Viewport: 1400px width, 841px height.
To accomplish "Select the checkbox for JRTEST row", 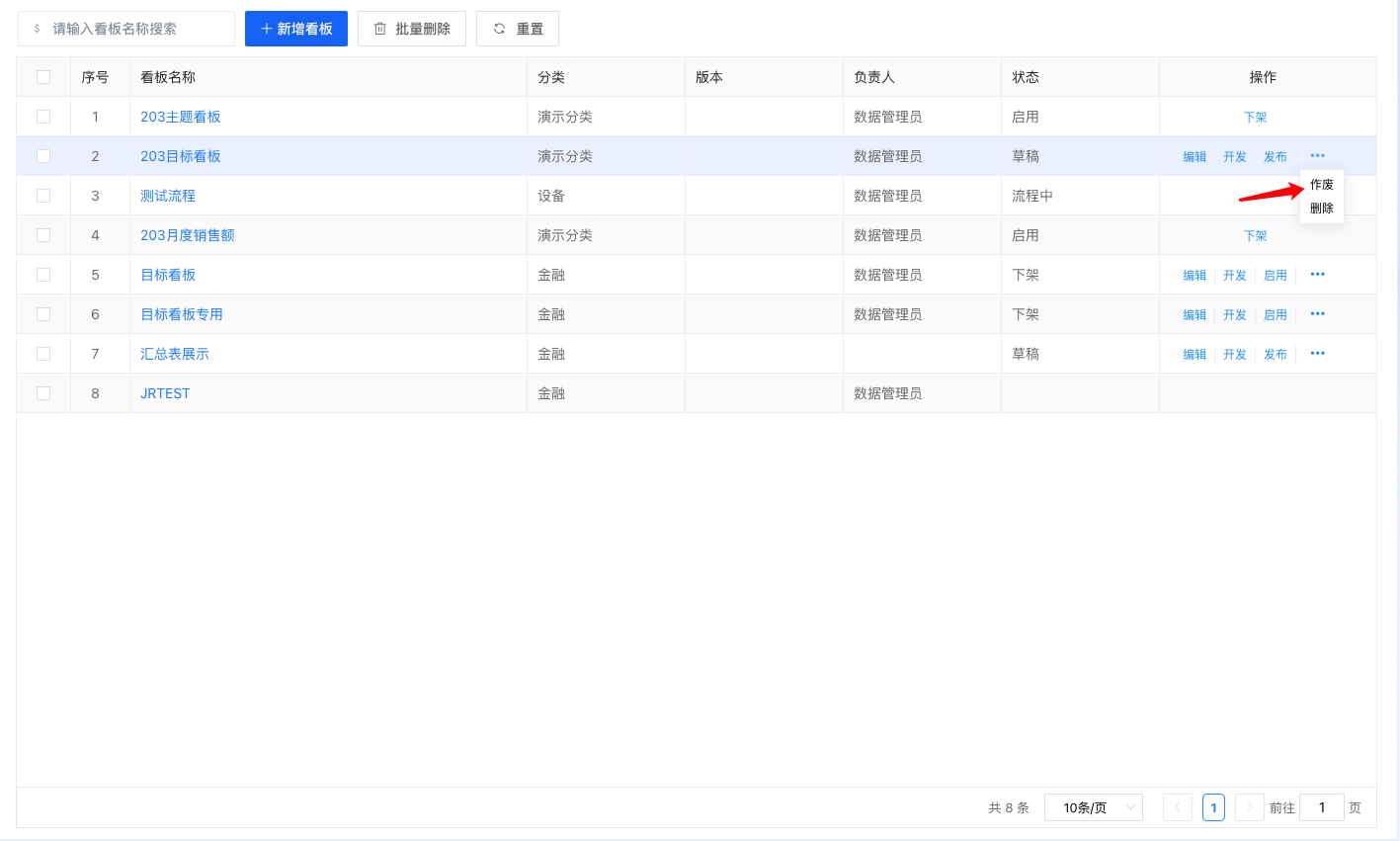I will pos(43,393).
